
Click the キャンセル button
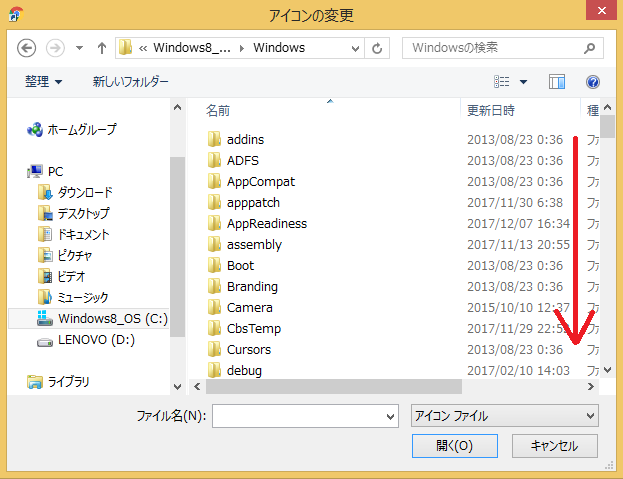(555, 446)
